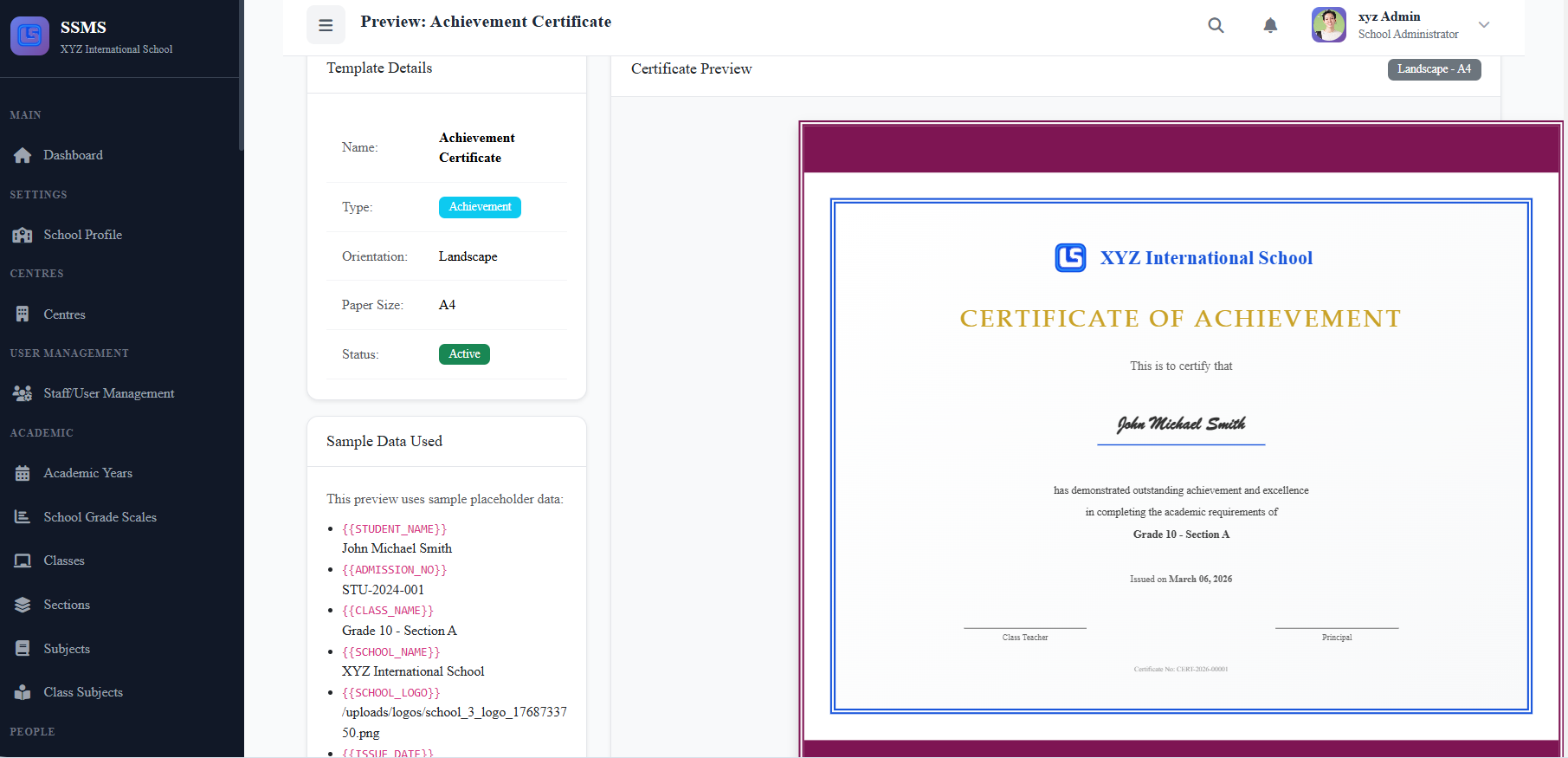Click the Staff/User Management people icon

pos(23,393)
